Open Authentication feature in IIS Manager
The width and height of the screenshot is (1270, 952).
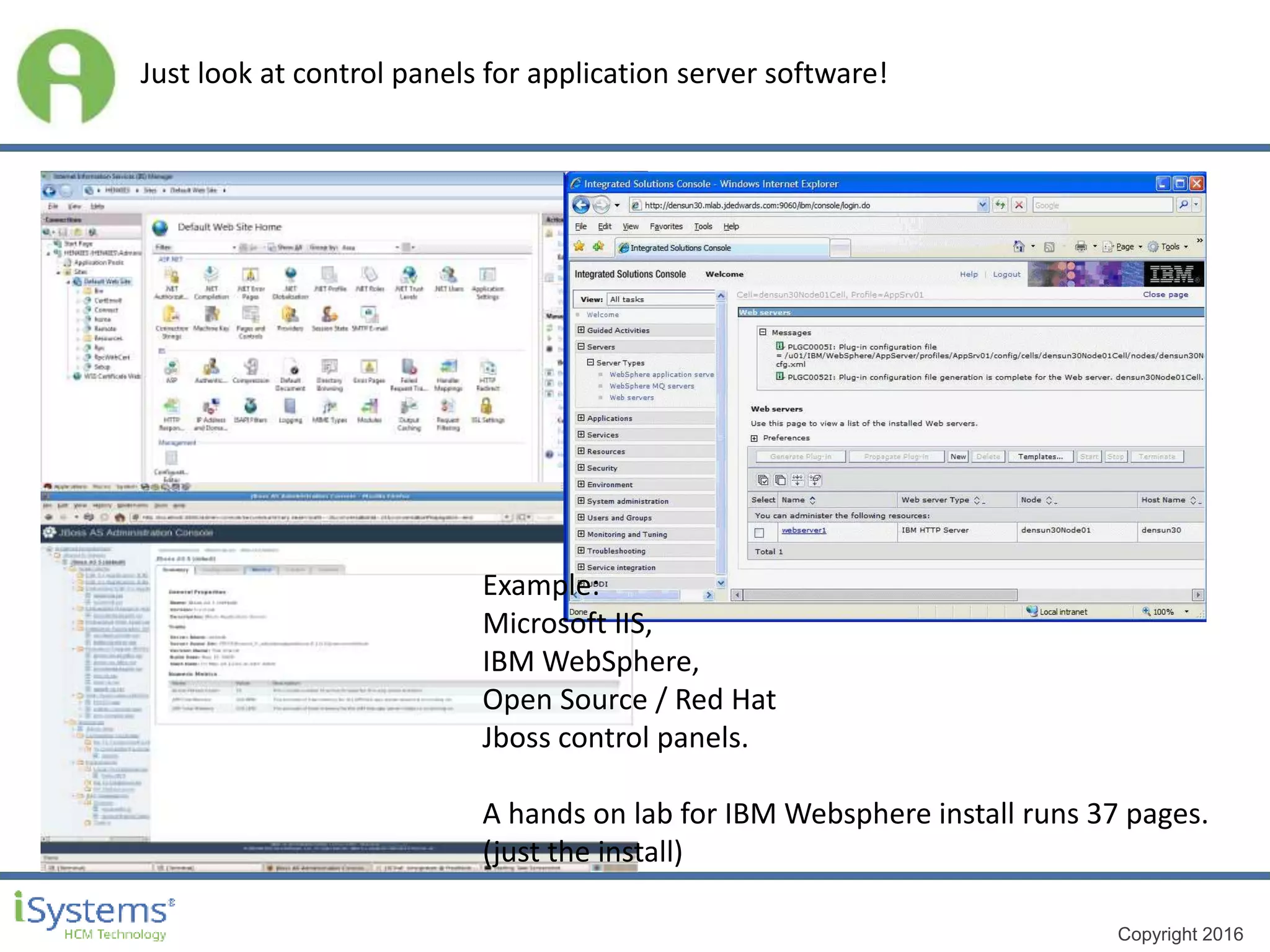pos(211,371)
